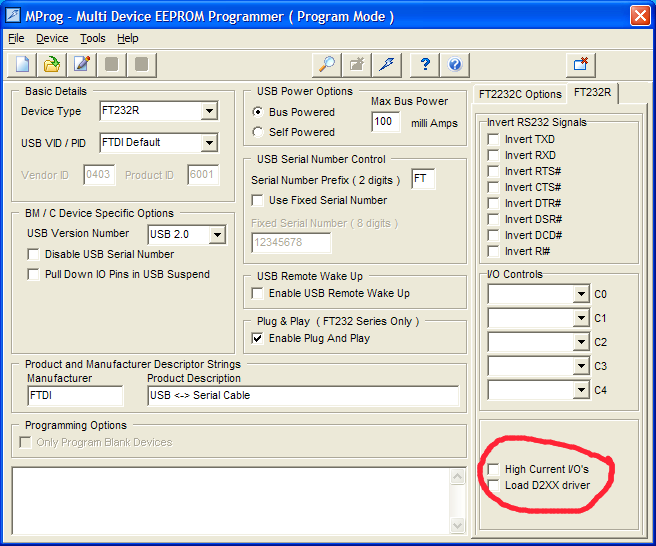
Task: Click the New blank template icon
Action: pyautogui.click(x=22, y=65)
